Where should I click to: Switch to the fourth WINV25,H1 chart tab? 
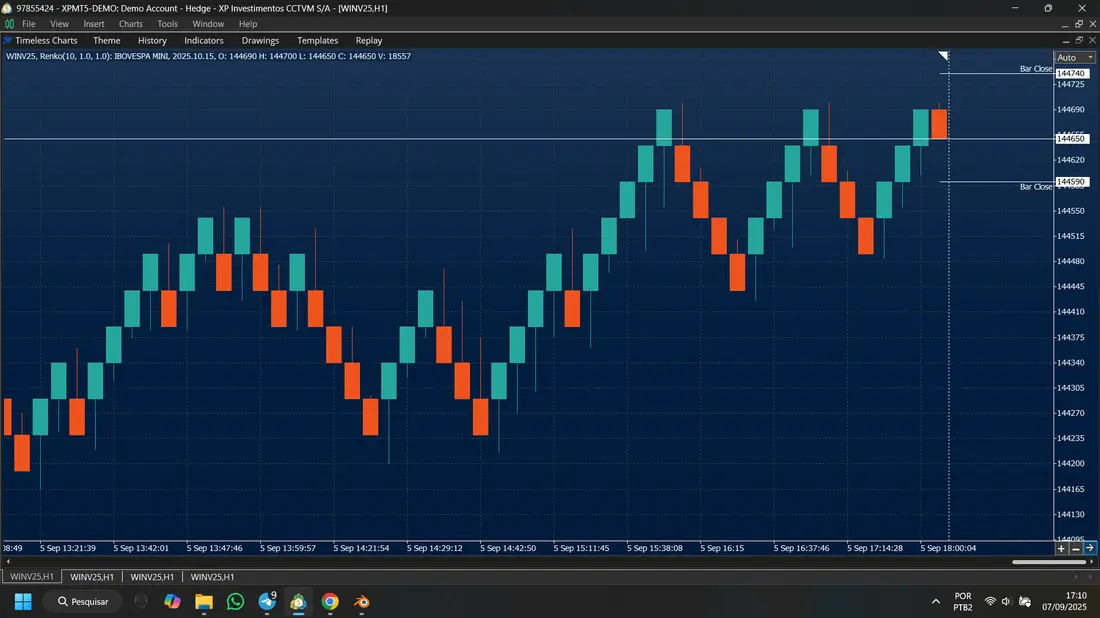(213, 577)
